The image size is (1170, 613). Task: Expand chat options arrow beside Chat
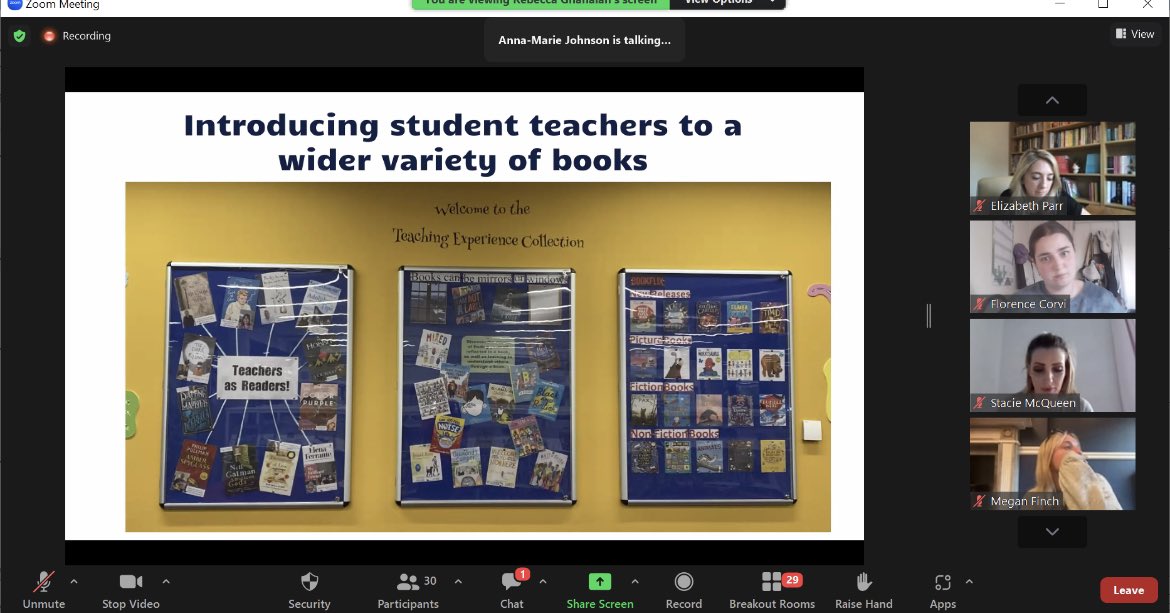542,581
